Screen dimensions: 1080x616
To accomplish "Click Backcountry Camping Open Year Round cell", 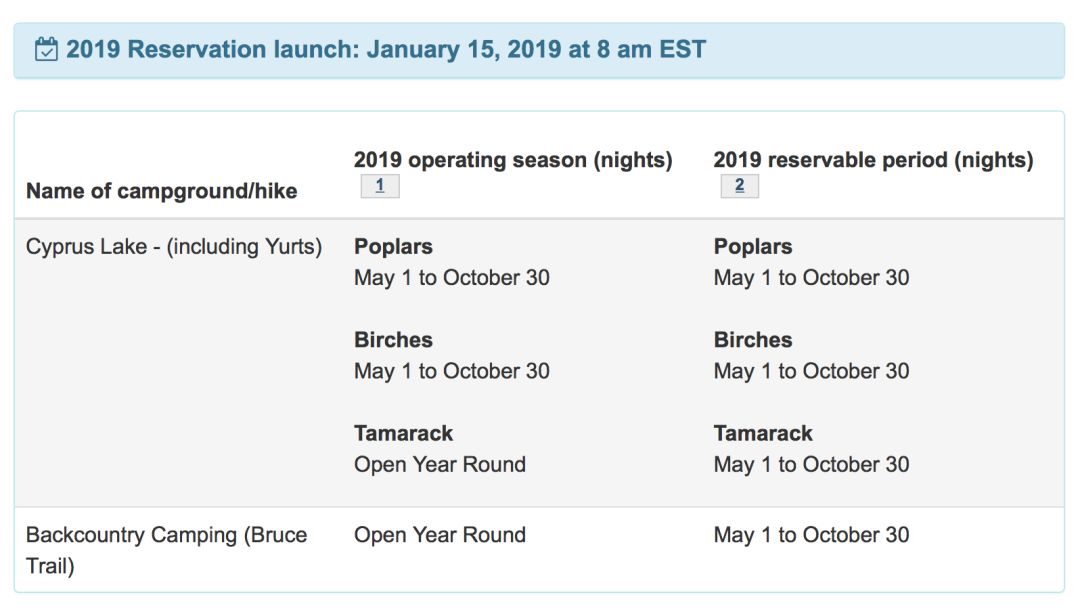I will [440, 535].
